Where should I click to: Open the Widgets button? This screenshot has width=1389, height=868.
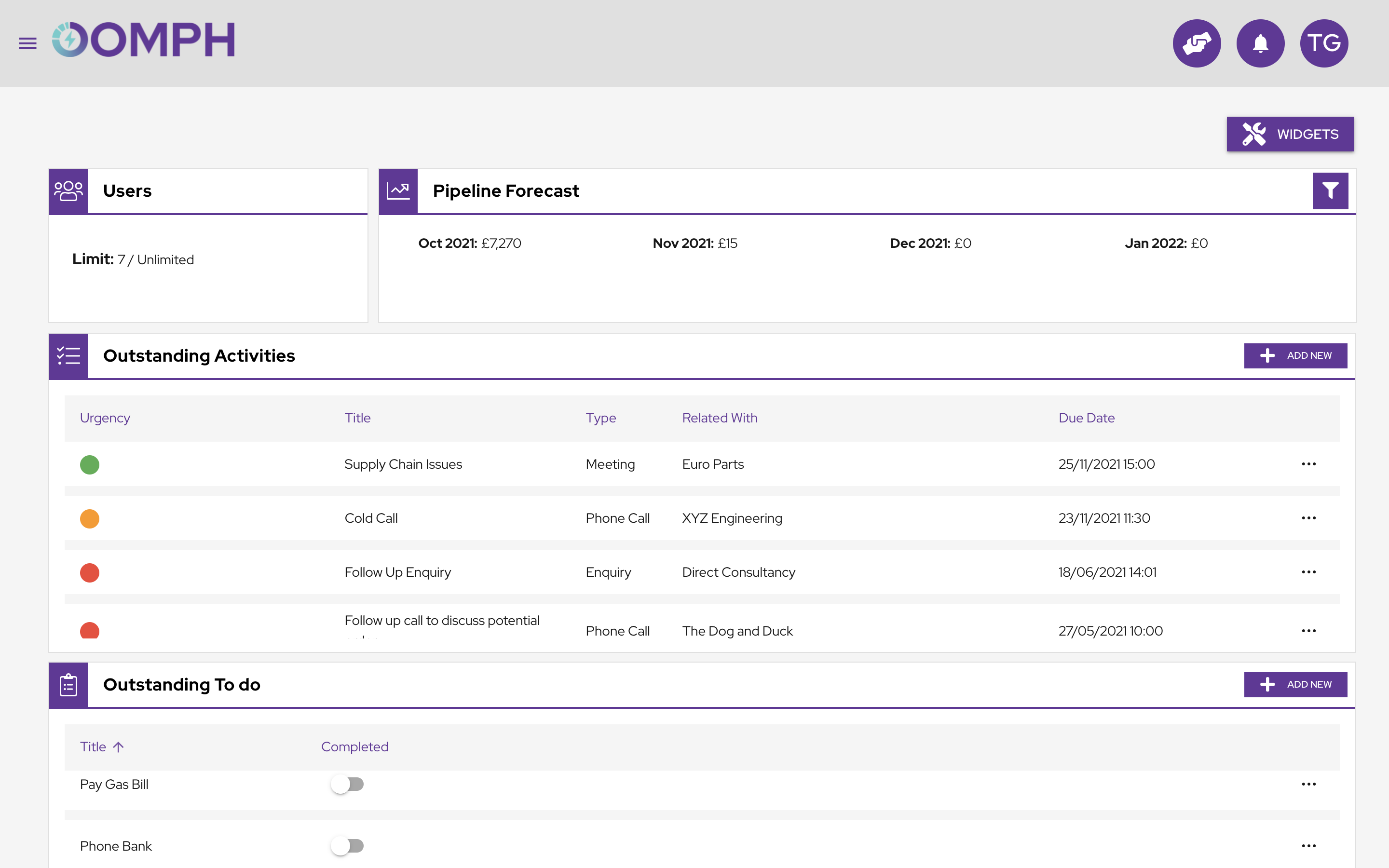click(1290, 135)
